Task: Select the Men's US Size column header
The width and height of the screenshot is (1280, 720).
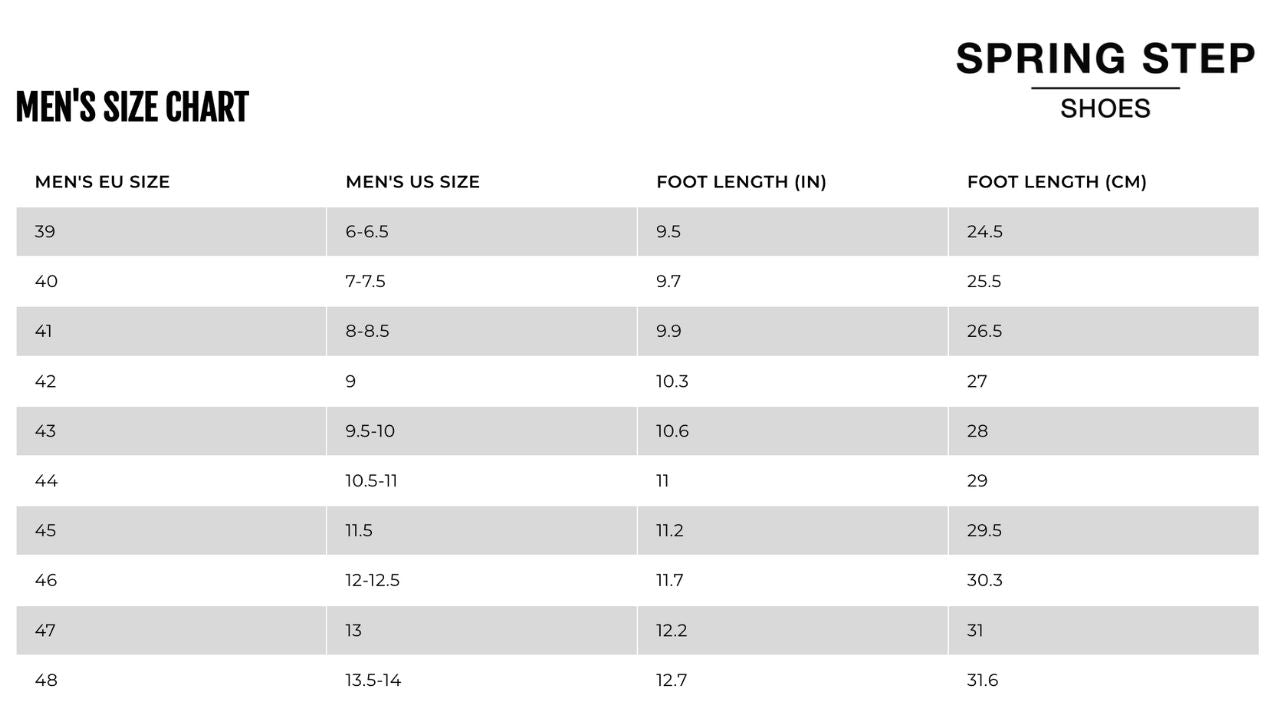Action: click(x=412, y=182)
